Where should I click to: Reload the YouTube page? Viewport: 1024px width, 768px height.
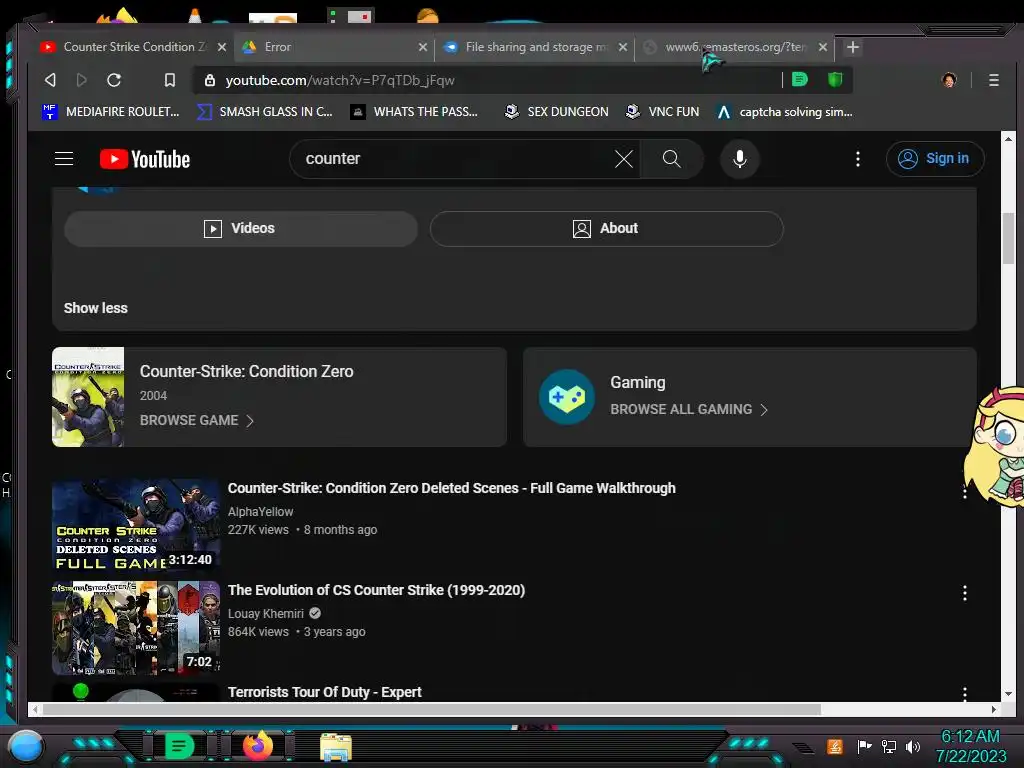coord(114,80)
